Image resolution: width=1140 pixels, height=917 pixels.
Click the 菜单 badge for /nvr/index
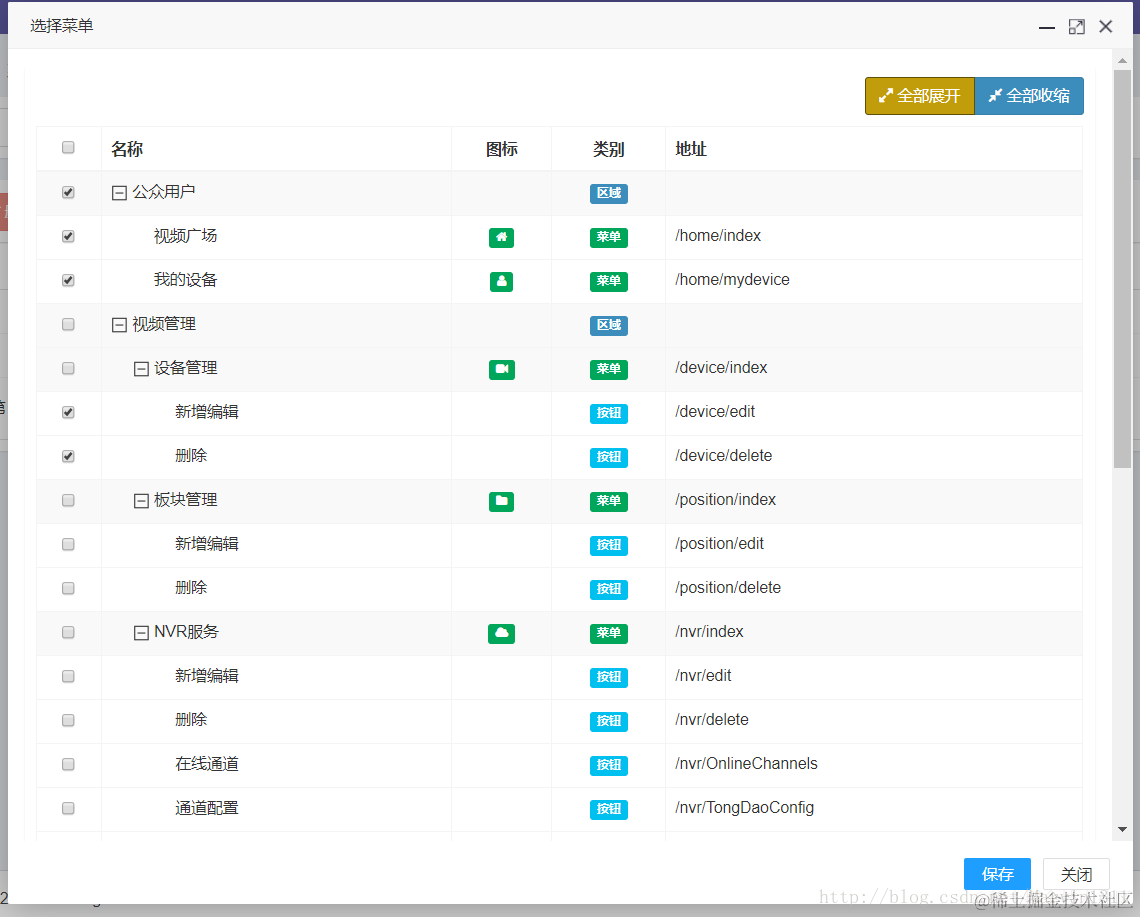click(x=609, y=633)
